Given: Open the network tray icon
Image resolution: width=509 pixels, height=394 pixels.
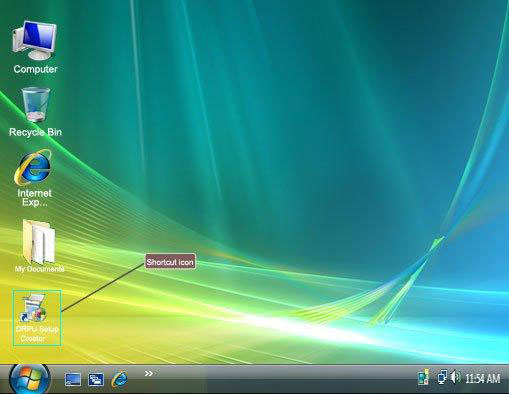Looking at the screenshot, I should click(442, 377).
